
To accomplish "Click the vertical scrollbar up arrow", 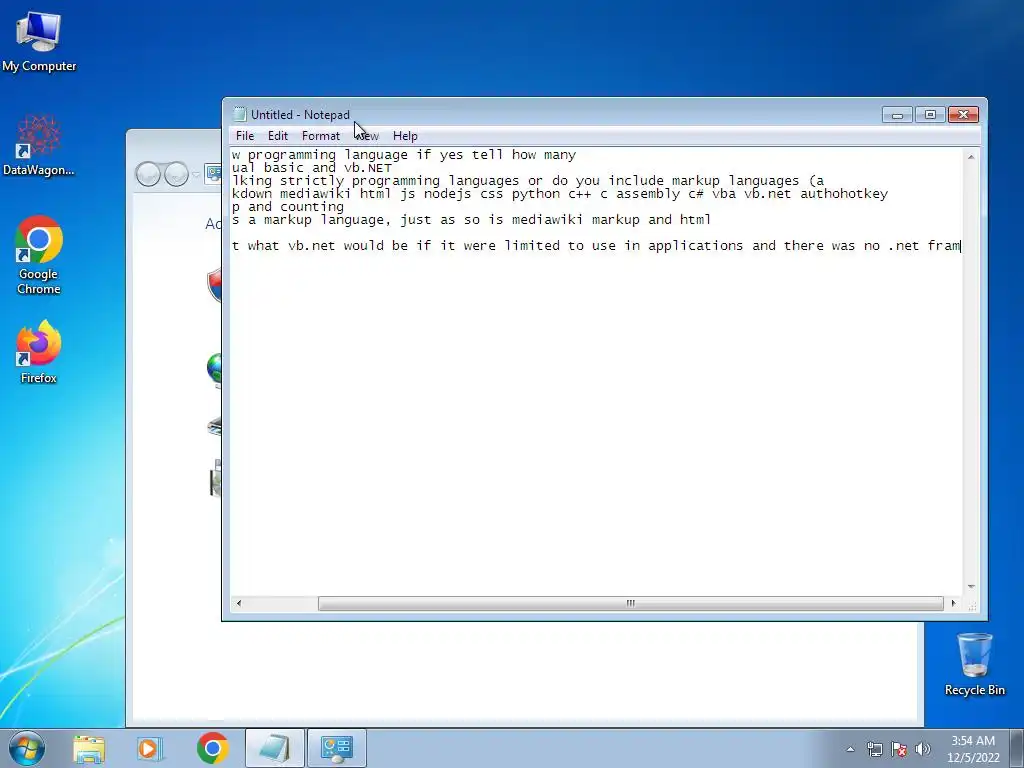I will 971,157.
